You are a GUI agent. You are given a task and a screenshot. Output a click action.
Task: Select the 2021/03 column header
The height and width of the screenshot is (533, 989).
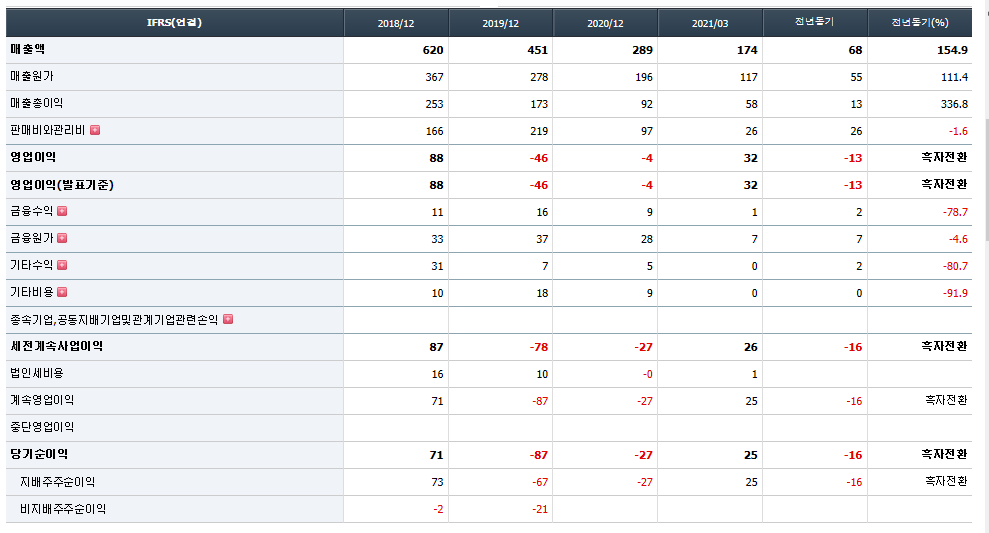point(710,23)
